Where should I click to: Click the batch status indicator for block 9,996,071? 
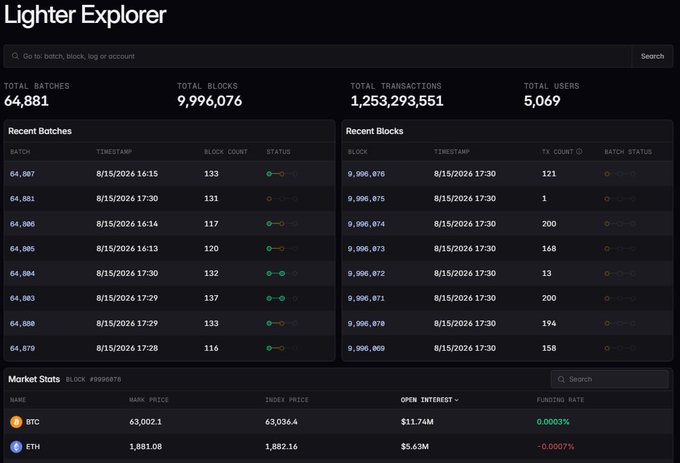coord(620,298)
